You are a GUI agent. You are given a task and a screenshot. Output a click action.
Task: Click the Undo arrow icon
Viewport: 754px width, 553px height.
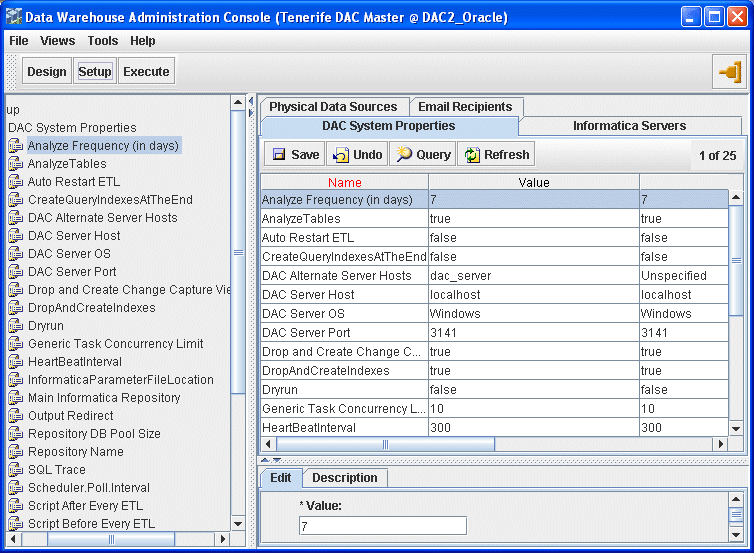click(341, 154)
